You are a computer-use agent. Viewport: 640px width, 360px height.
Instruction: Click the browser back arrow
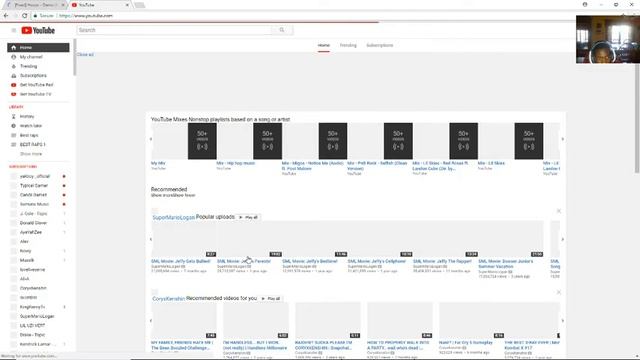pos(6,16)
